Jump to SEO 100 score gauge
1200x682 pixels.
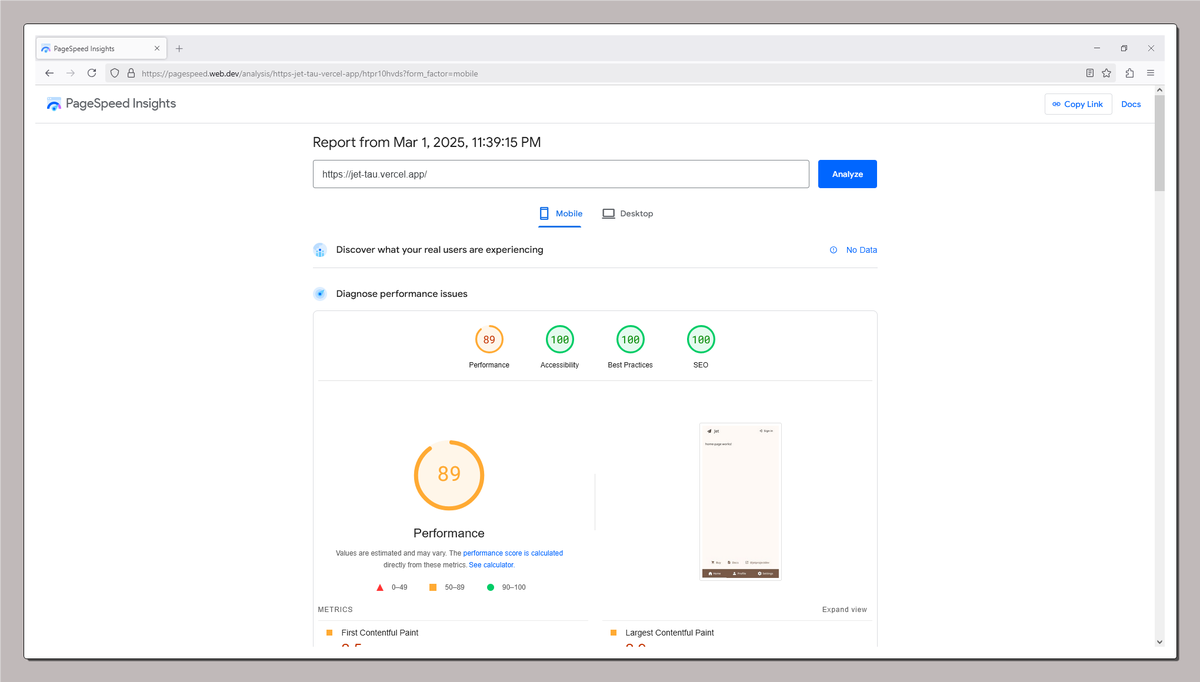701,340
